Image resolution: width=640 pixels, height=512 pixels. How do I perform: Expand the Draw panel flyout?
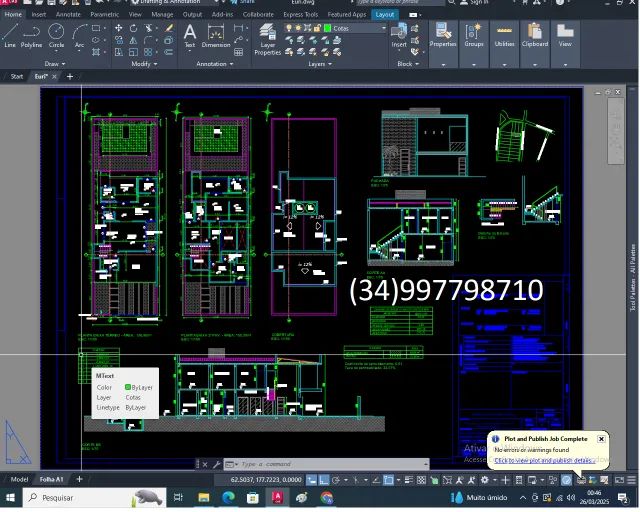tap(54, 64)
